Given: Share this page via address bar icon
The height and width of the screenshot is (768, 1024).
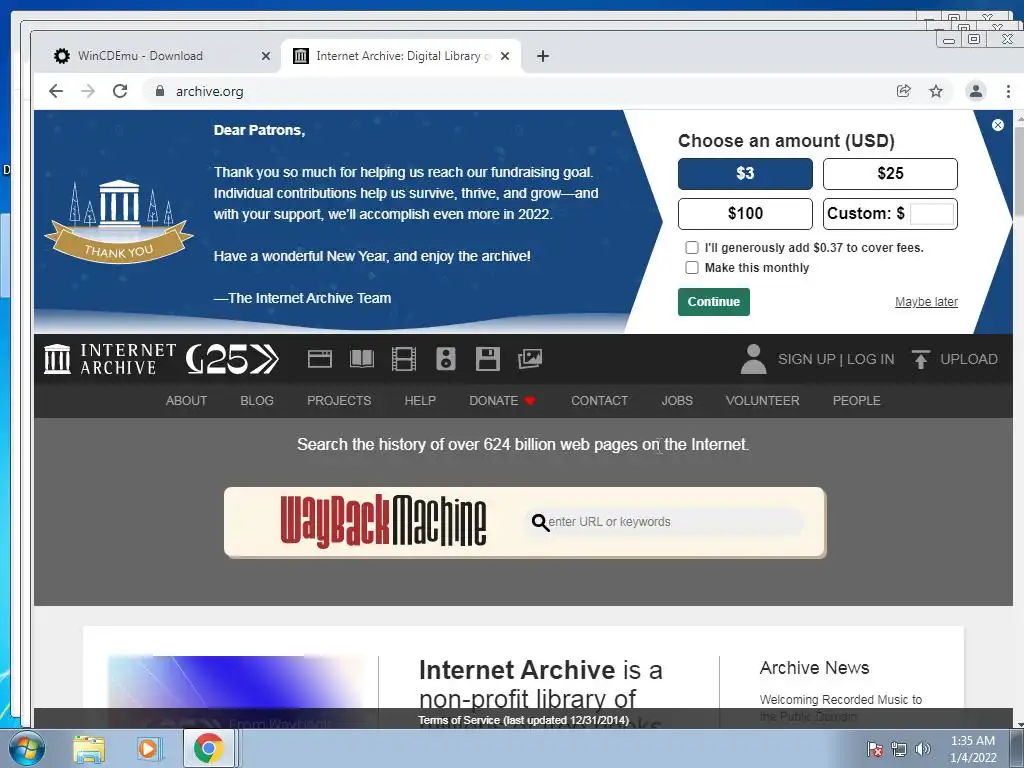Looking at the screenshot, I should point(904,91).
